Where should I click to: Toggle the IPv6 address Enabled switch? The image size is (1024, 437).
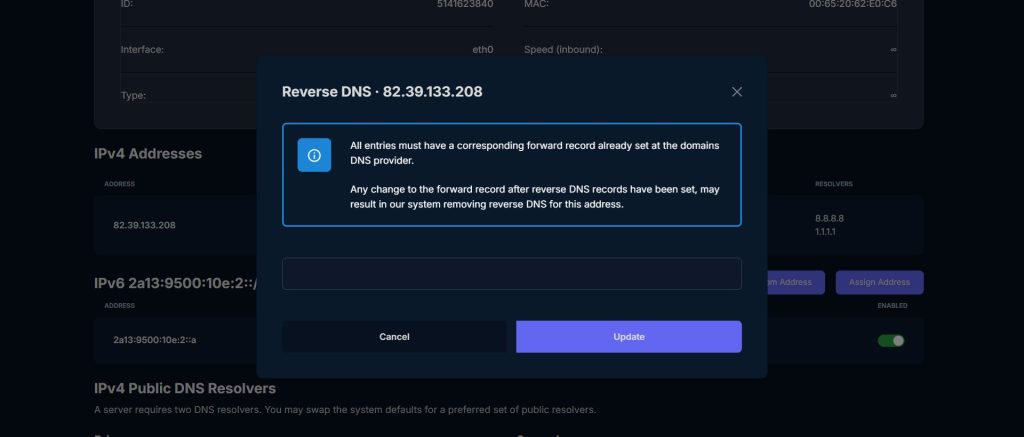tap(890, 340)
